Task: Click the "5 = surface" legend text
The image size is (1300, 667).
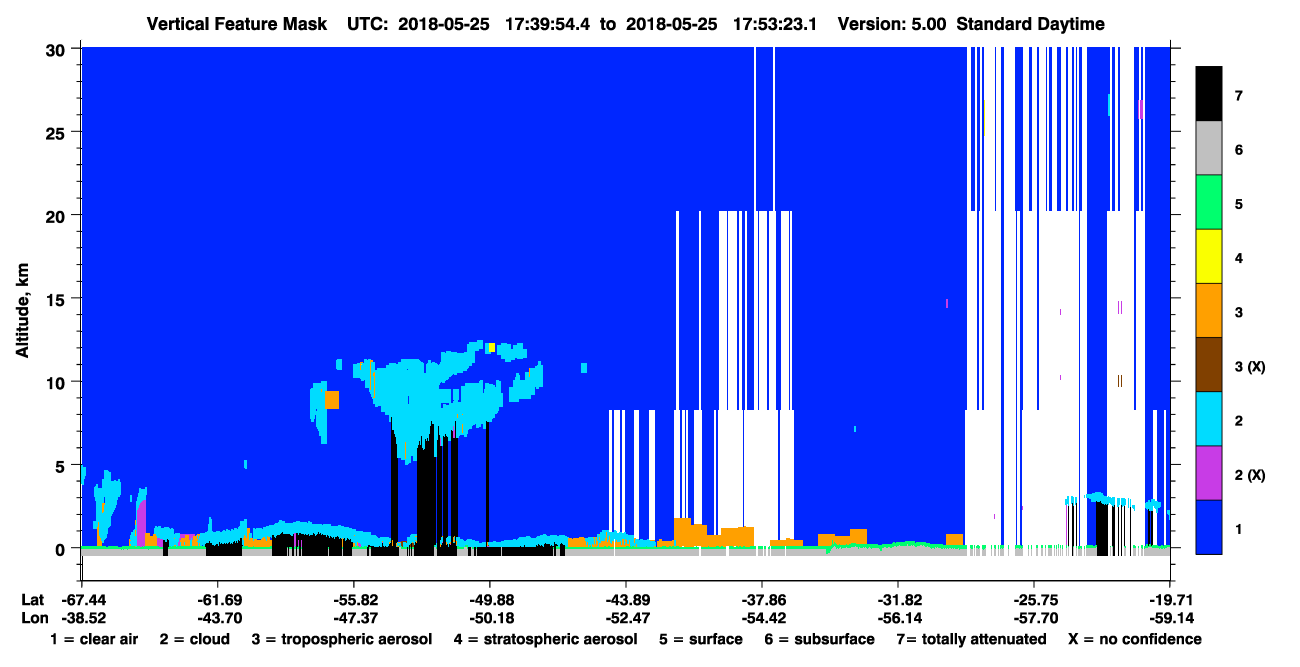Action: [x=701, y=639]
